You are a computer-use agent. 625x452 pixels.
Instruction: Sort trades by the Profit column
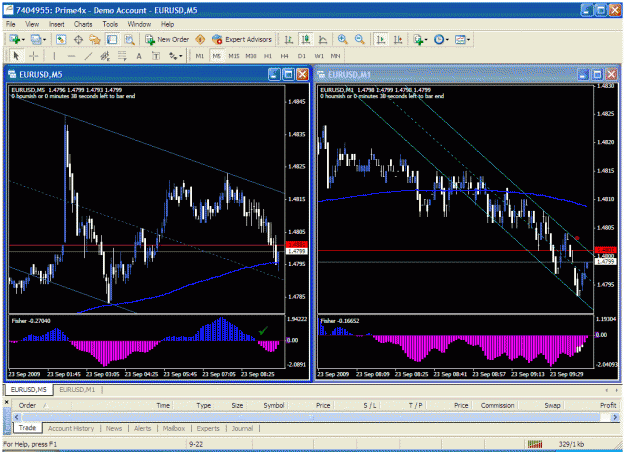(x=608, y=405)
